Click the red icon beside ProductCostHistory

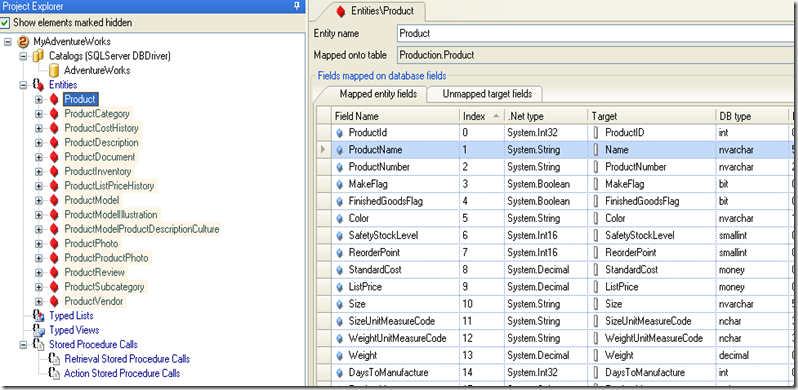[54, 128]
